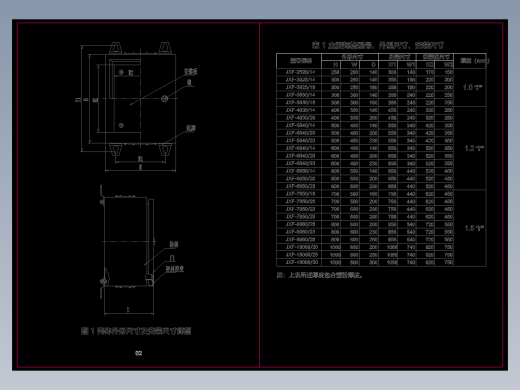The height and width of the screenshot is (390, 520).
Task: Select the last JXF-10080/30 row in the table
Action: tap(365, 262)
